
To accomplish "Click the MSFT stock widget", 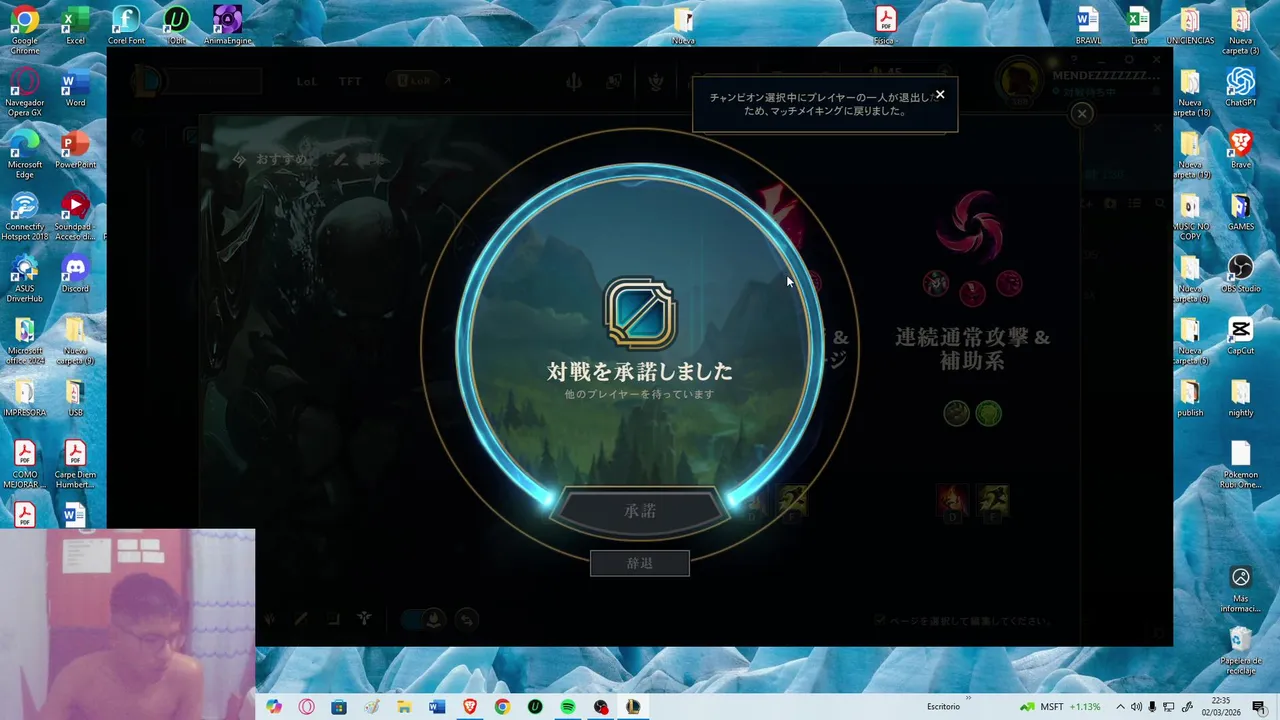I will tap(1061, 707).
